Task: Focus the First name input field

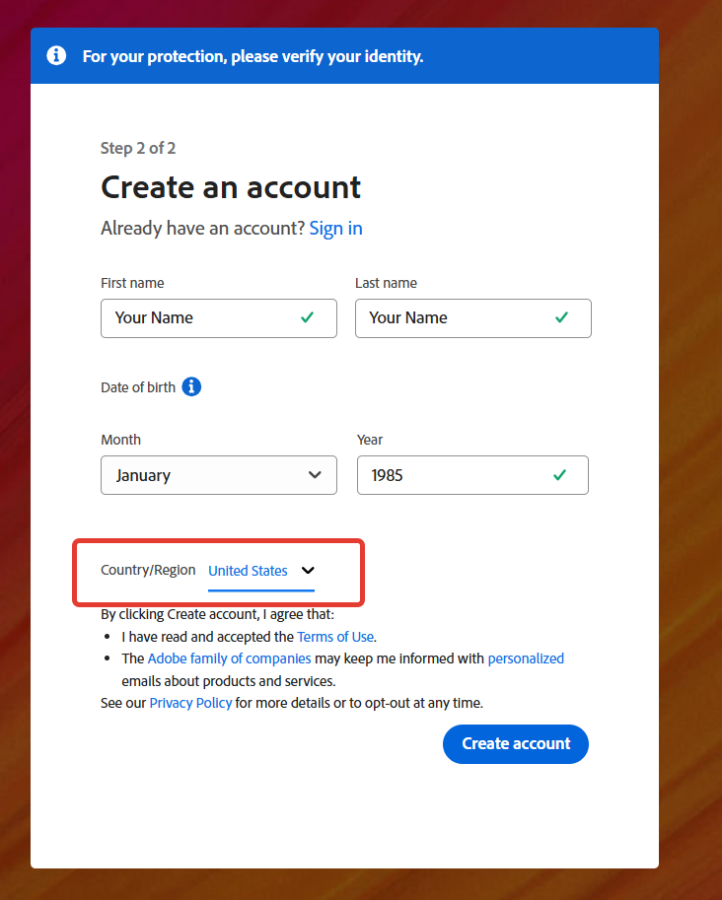Action: pyautogui.click(x=219, y=318)
